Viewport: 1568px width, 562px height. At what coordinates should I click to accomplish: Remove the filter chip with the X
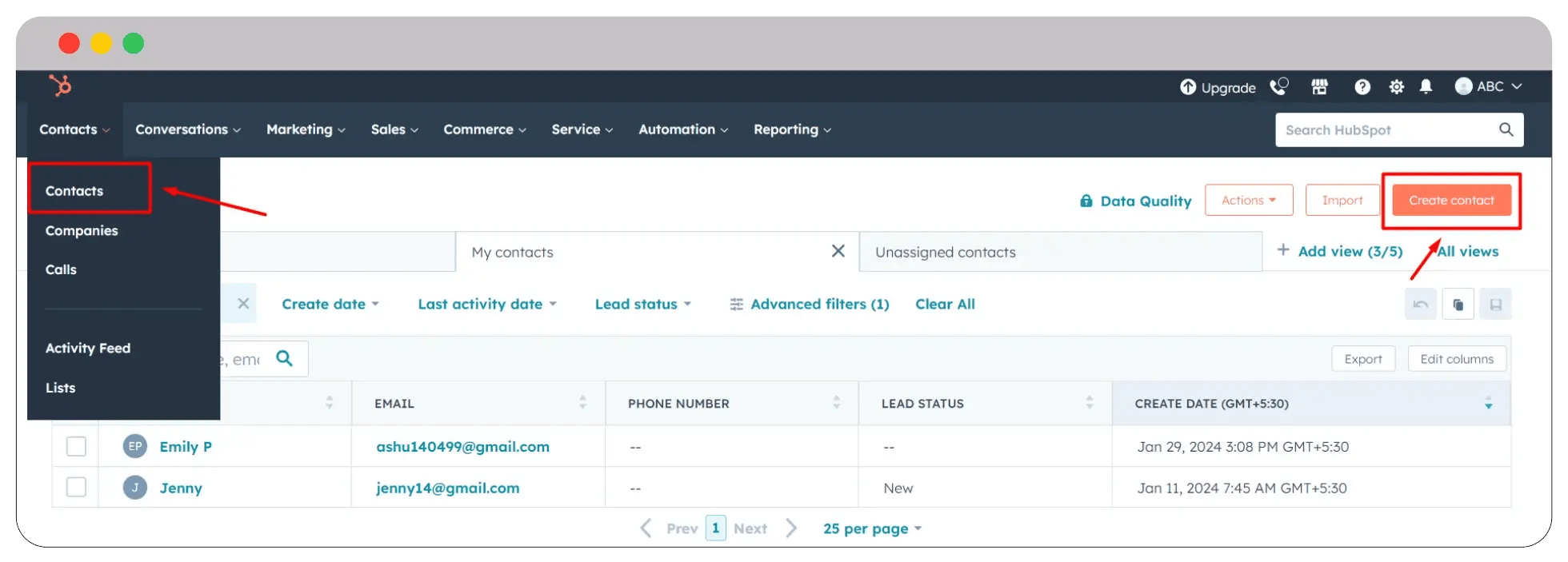(243, 304)
